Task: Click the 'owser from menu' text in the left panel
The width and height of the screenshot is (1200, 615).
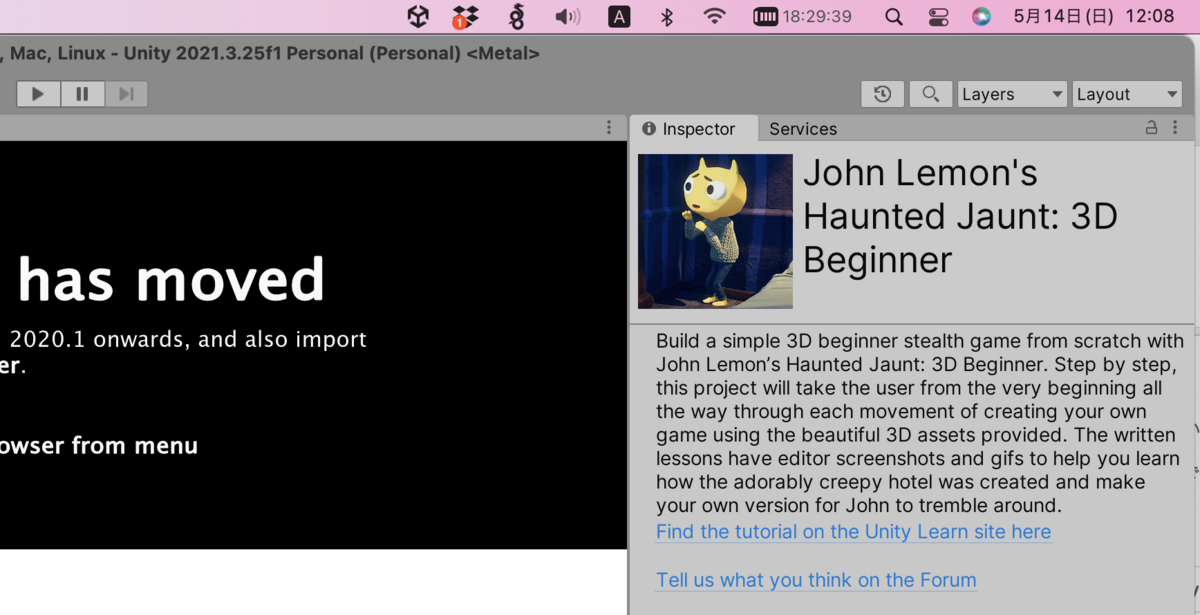Action: click(x=99, y=445)
